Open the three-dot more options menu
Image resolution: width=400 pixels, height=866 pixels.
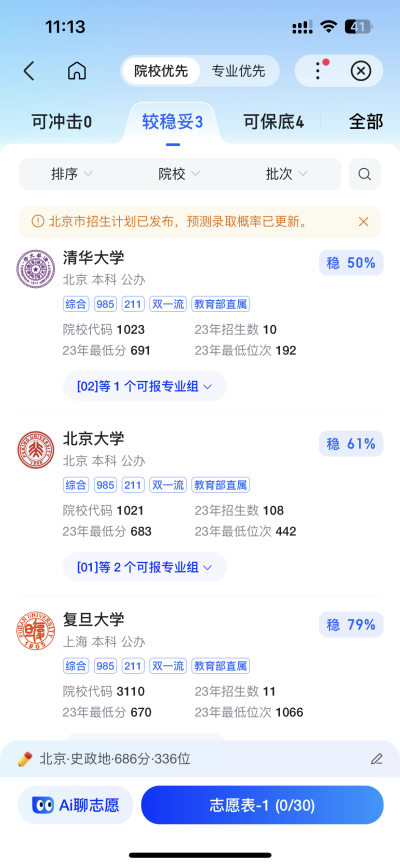[x=318, y=71]
